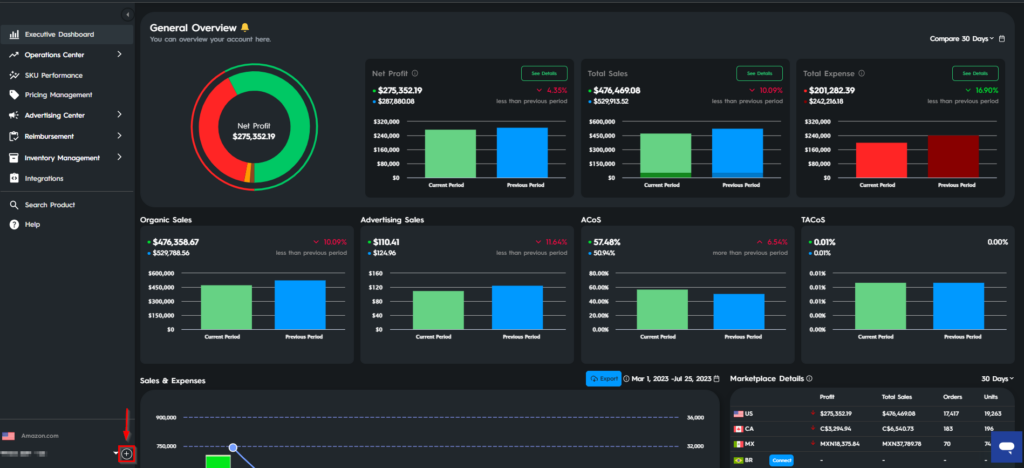Open calendar icon next to Compare 30 Days
The width and height of the screenshot is (1024, 468).
click(1003, 39)
